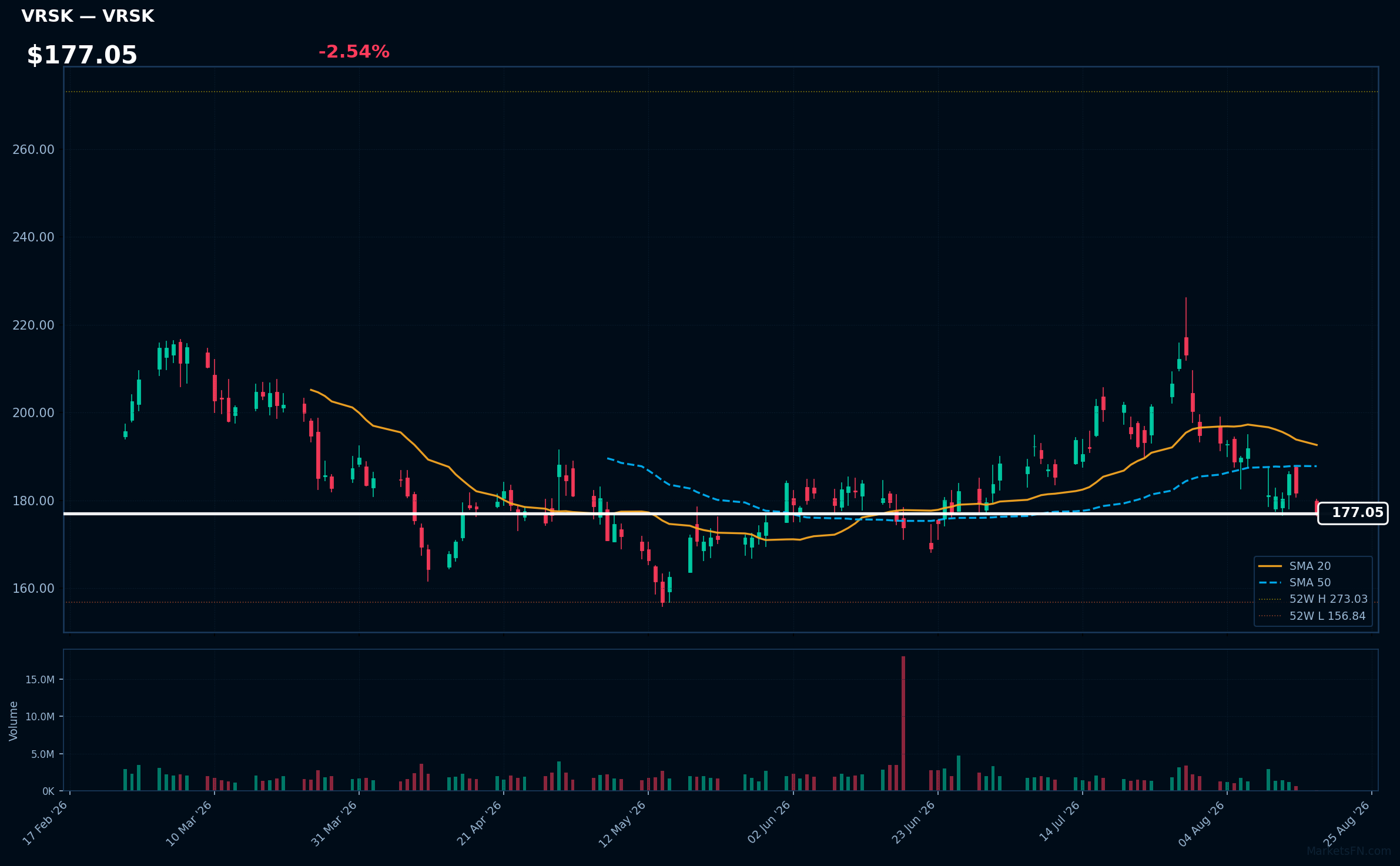The image size is (1400, 866).
Task: Select the $177.05 current price header
Action: tap(82, 55)
